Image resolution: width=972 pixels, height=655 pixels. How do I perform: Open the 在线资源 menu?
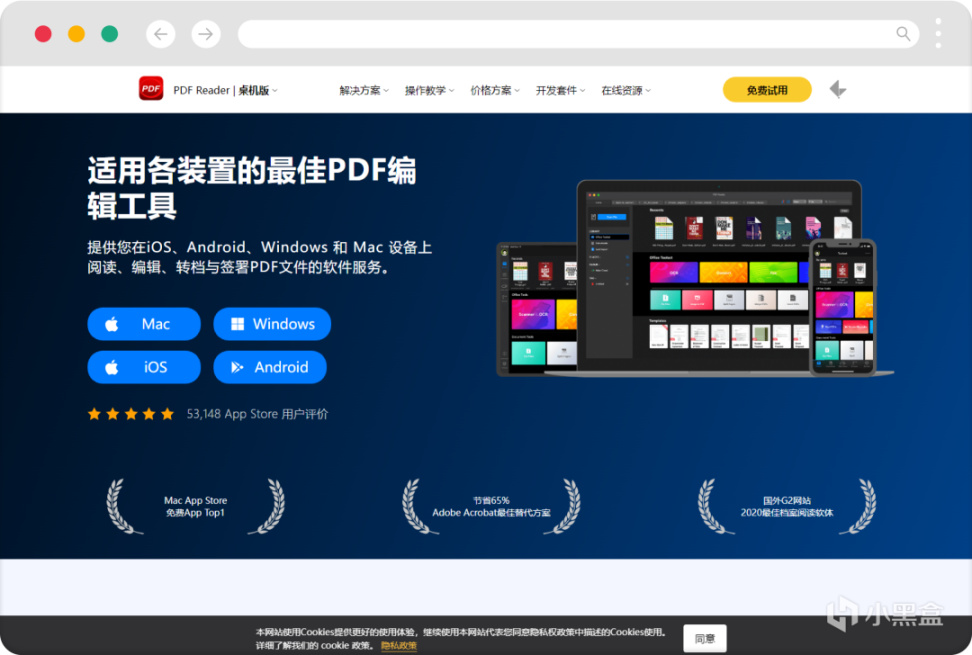click(626, 90)
